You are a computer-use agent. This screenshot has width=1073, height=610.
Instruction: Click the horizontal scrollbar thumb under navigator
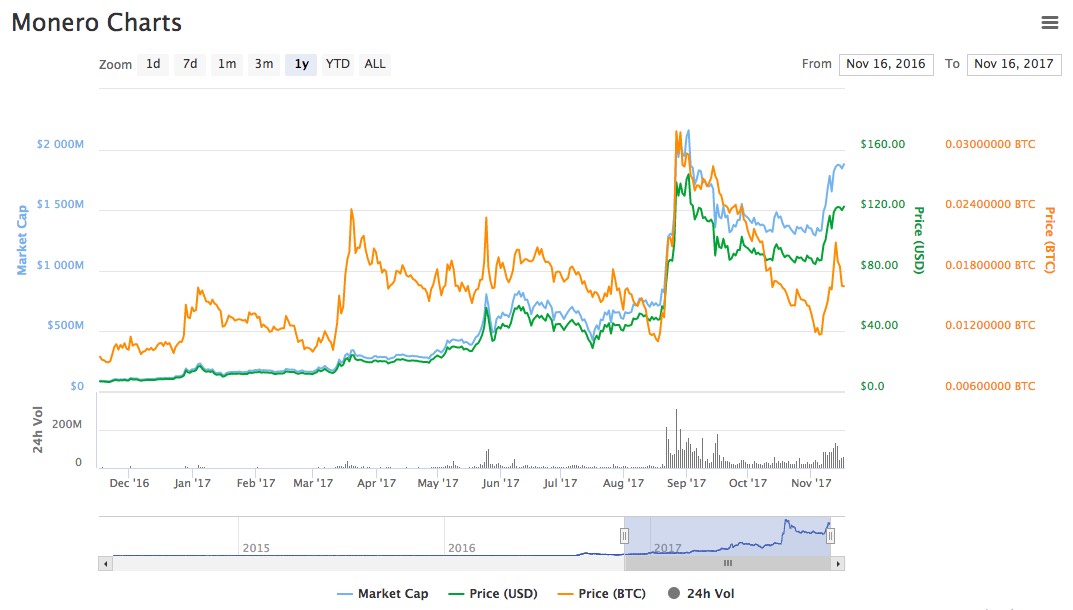(x=727, y=564)
